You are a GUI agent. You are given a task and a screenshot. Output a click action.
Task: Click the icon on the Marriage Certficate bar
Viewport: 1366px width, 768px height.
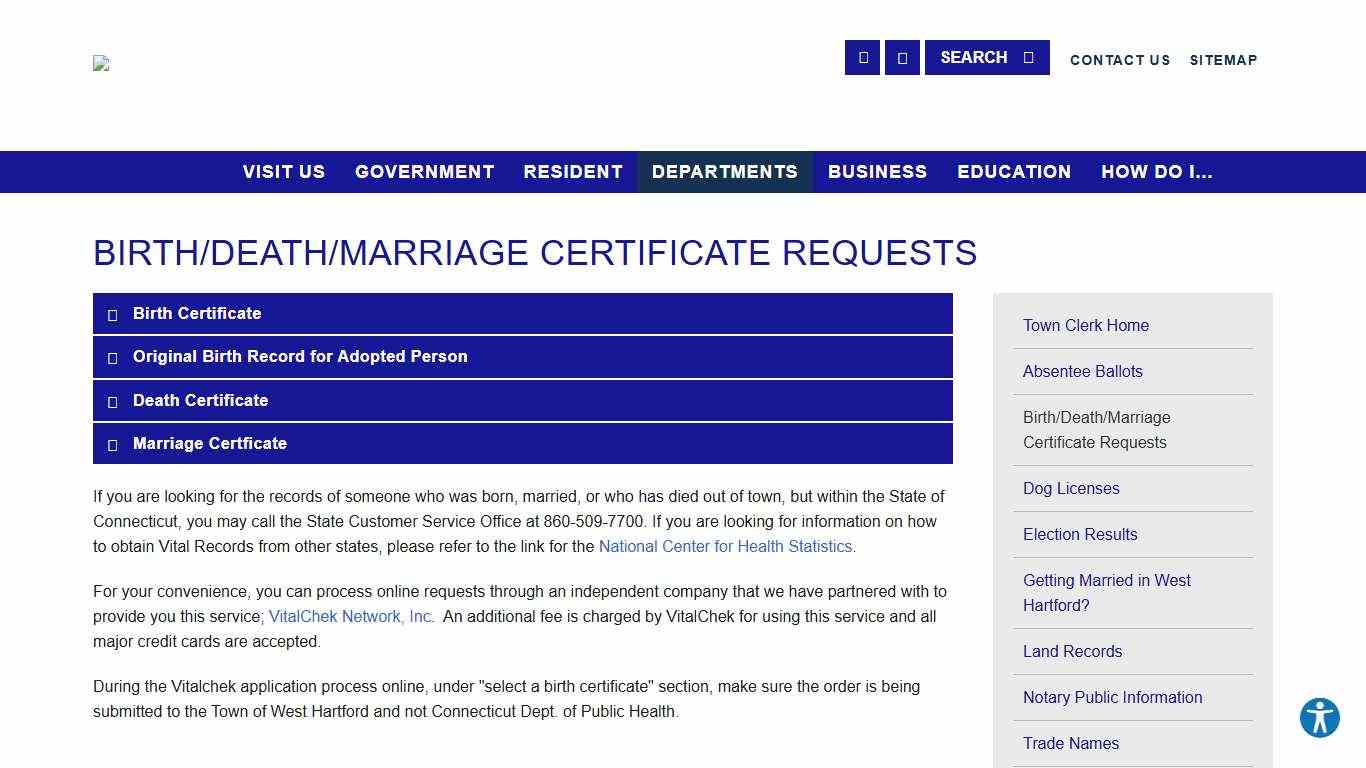[113, 444]
